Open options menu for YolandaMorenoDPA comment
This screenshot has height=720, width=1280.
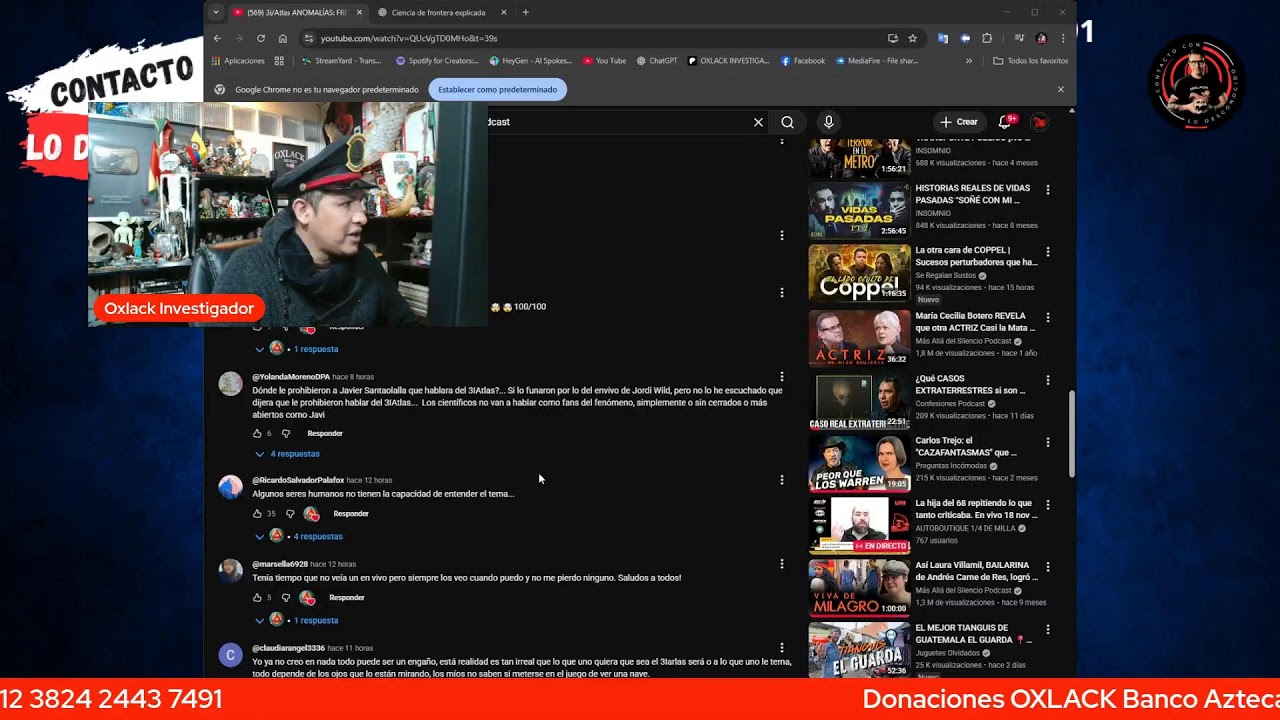tap(782, 377)
